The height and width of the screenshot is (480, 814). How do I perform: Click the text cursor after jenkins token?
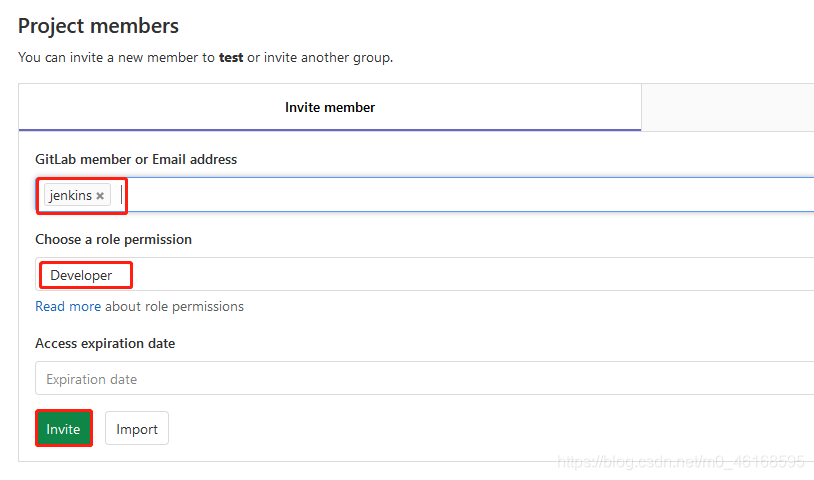[x=122, y=196]
